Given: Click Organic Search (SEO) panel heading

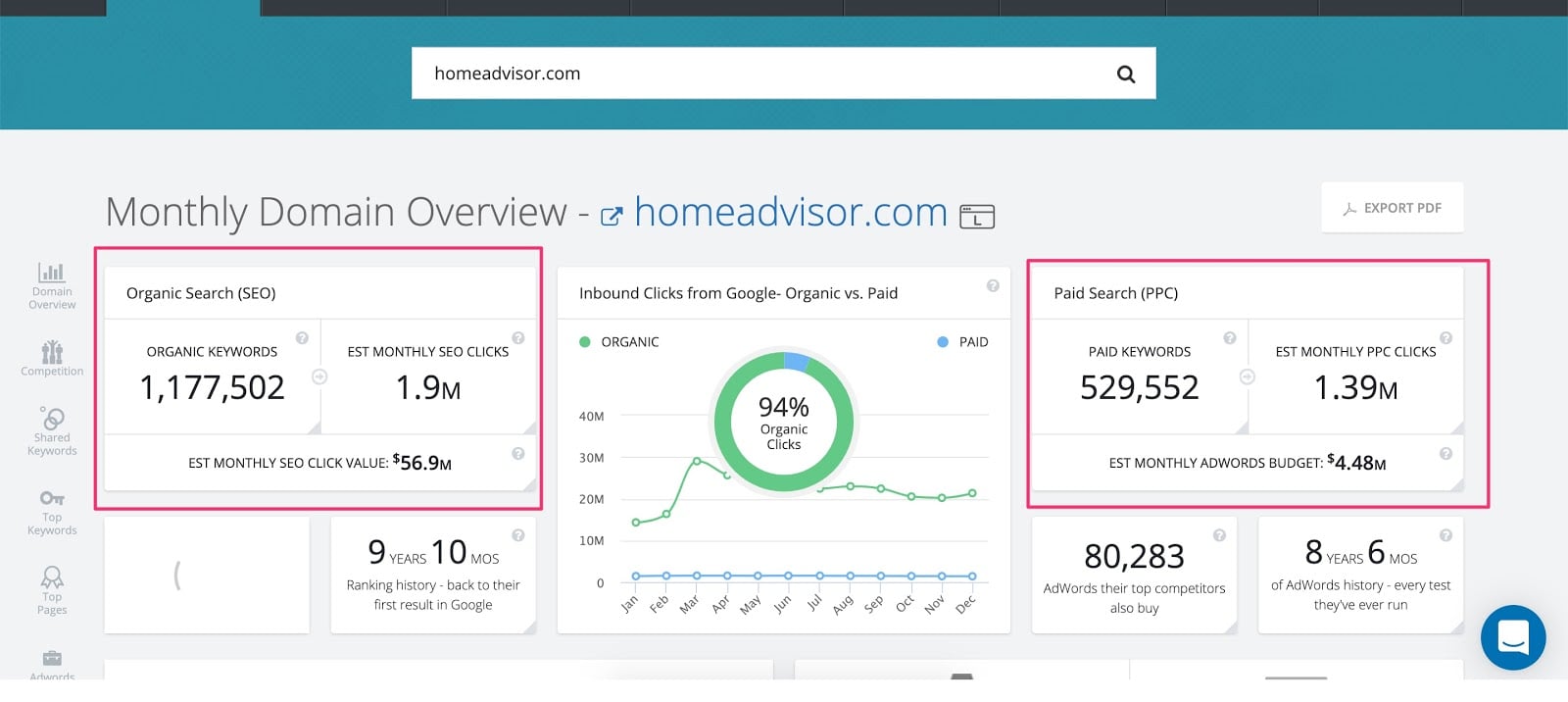Looking at the screenshot, I should 201,293.
